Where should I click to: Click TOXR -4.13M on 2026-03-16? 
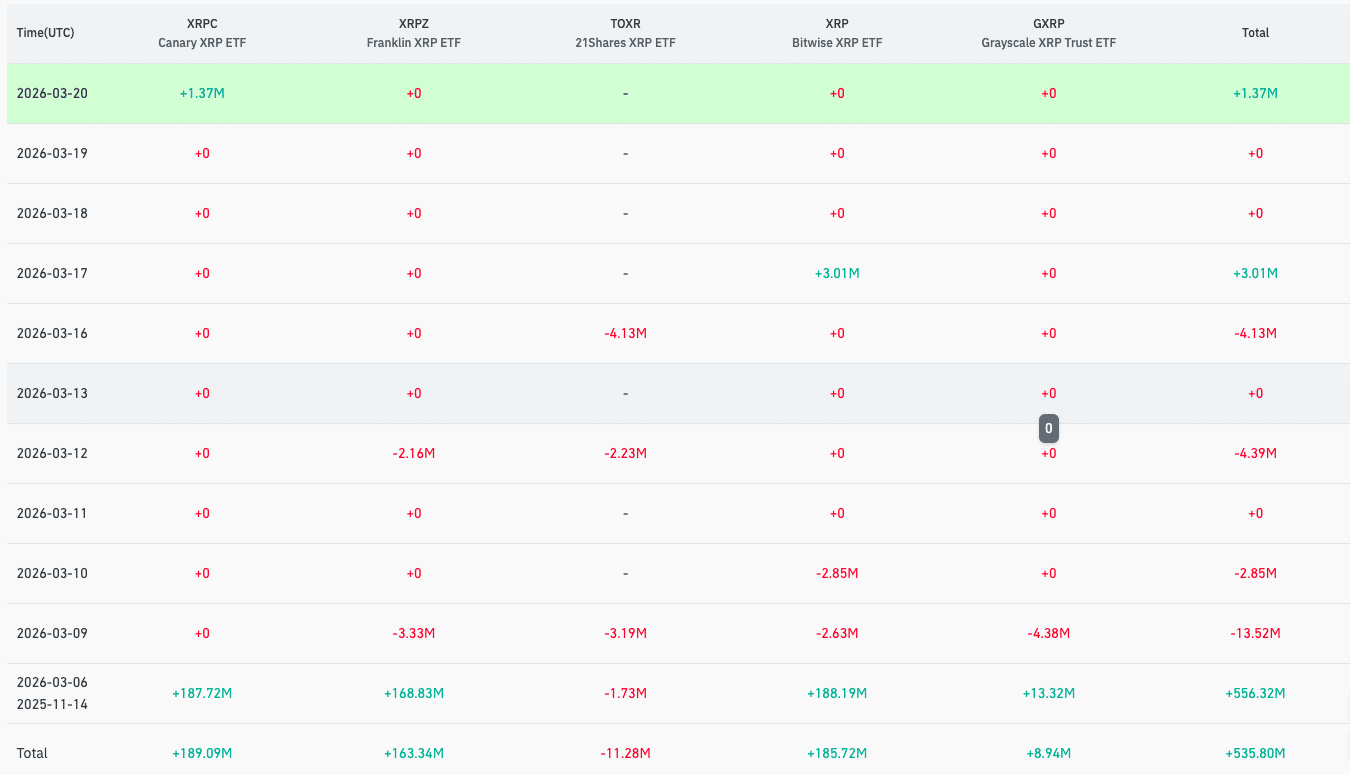click(x=625, y=333)
